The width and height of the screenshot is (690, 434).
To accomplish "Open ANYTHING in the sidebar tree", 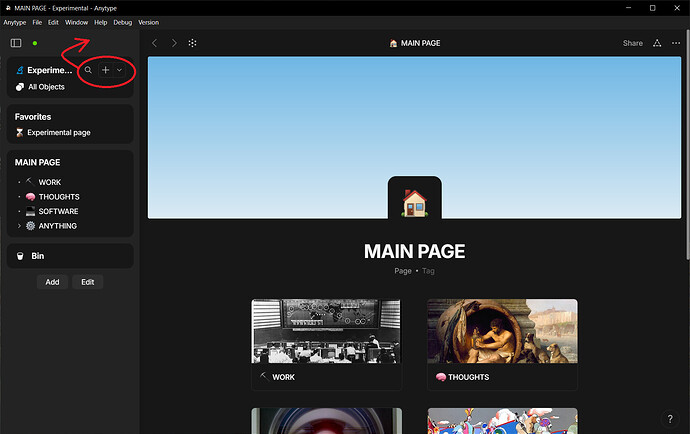I will point(58,226).
